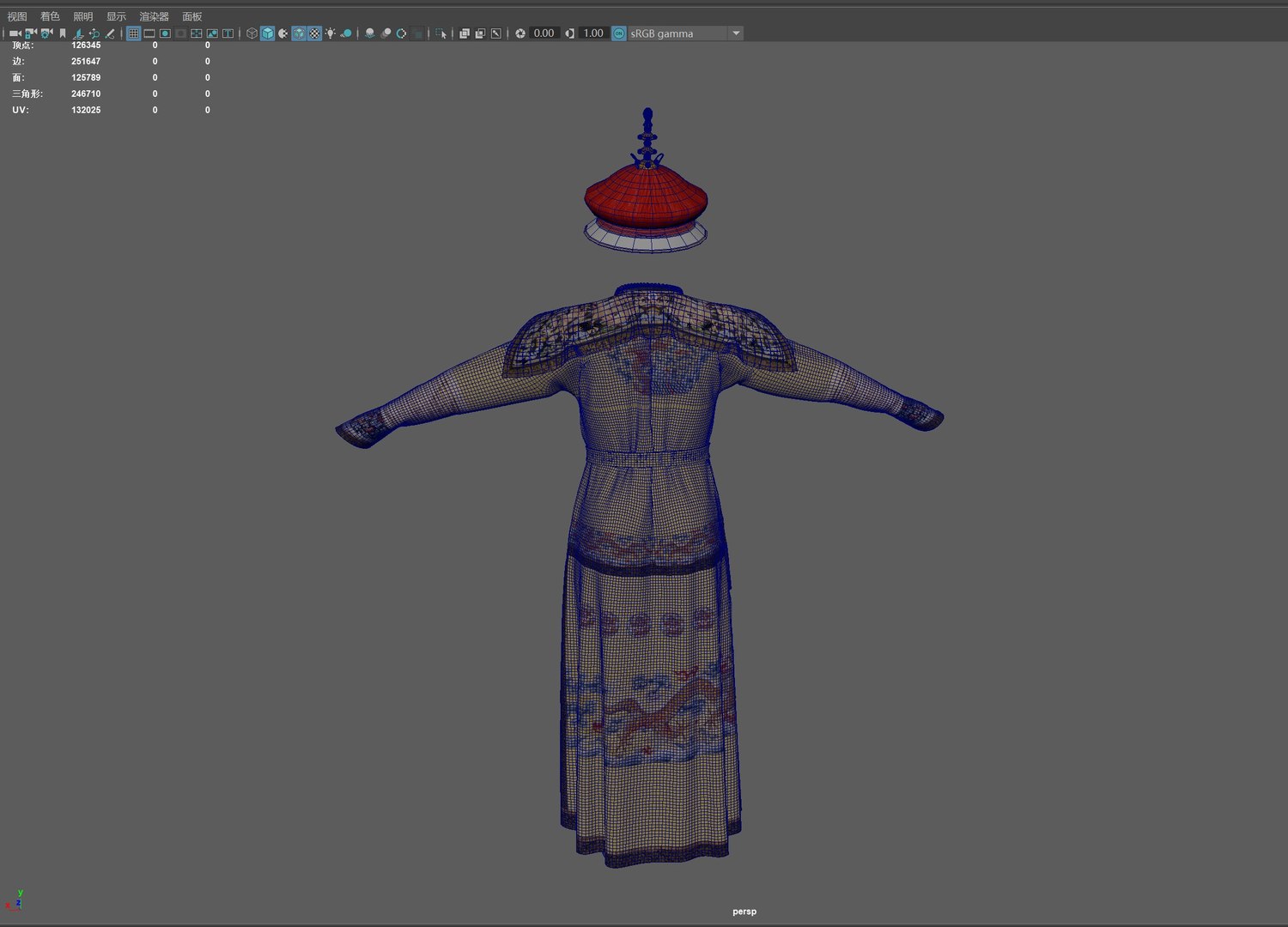Image resolution: width=1288 pixels, height=927 pixels.
Task: Click the Use All Lights bulb icon
Action: [x=331, y=33]
